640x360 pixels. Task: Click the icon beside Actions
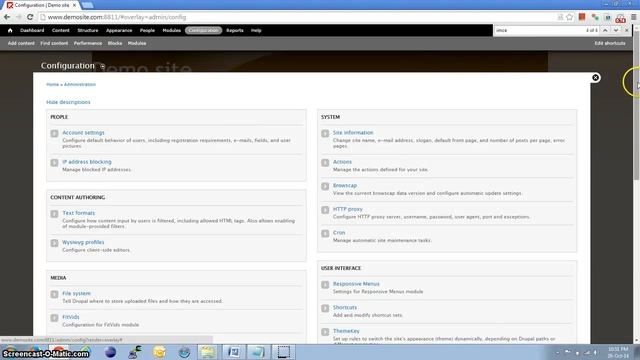(325, 163)
